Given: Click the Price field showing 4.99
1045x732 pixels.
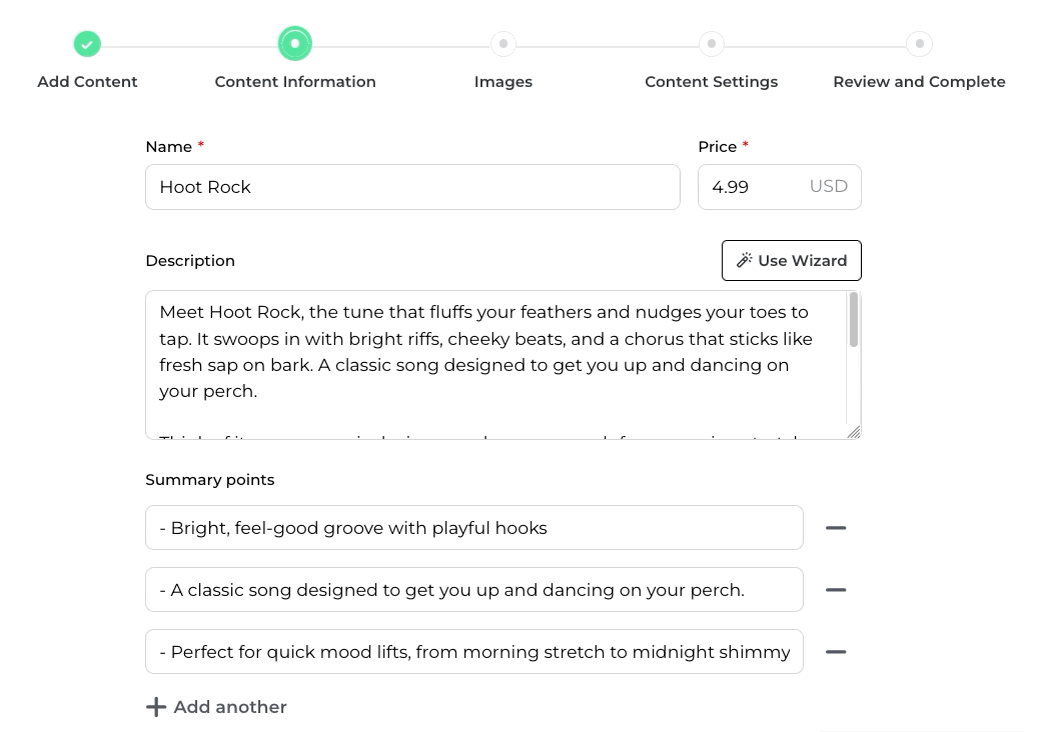Looking at the screenshot, I should 752,187.
